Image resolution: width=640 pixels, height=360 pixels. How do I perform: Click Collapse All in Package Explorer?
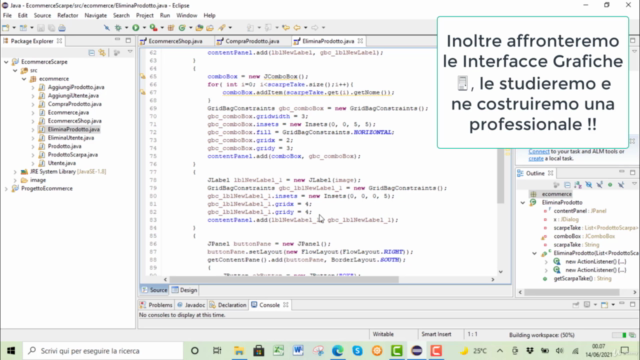(91, 53)
